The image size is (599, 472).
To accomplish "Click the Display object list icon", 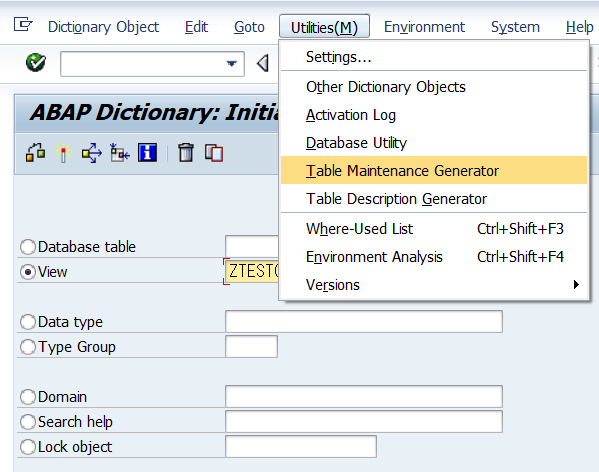I will (x=120, y=153).
